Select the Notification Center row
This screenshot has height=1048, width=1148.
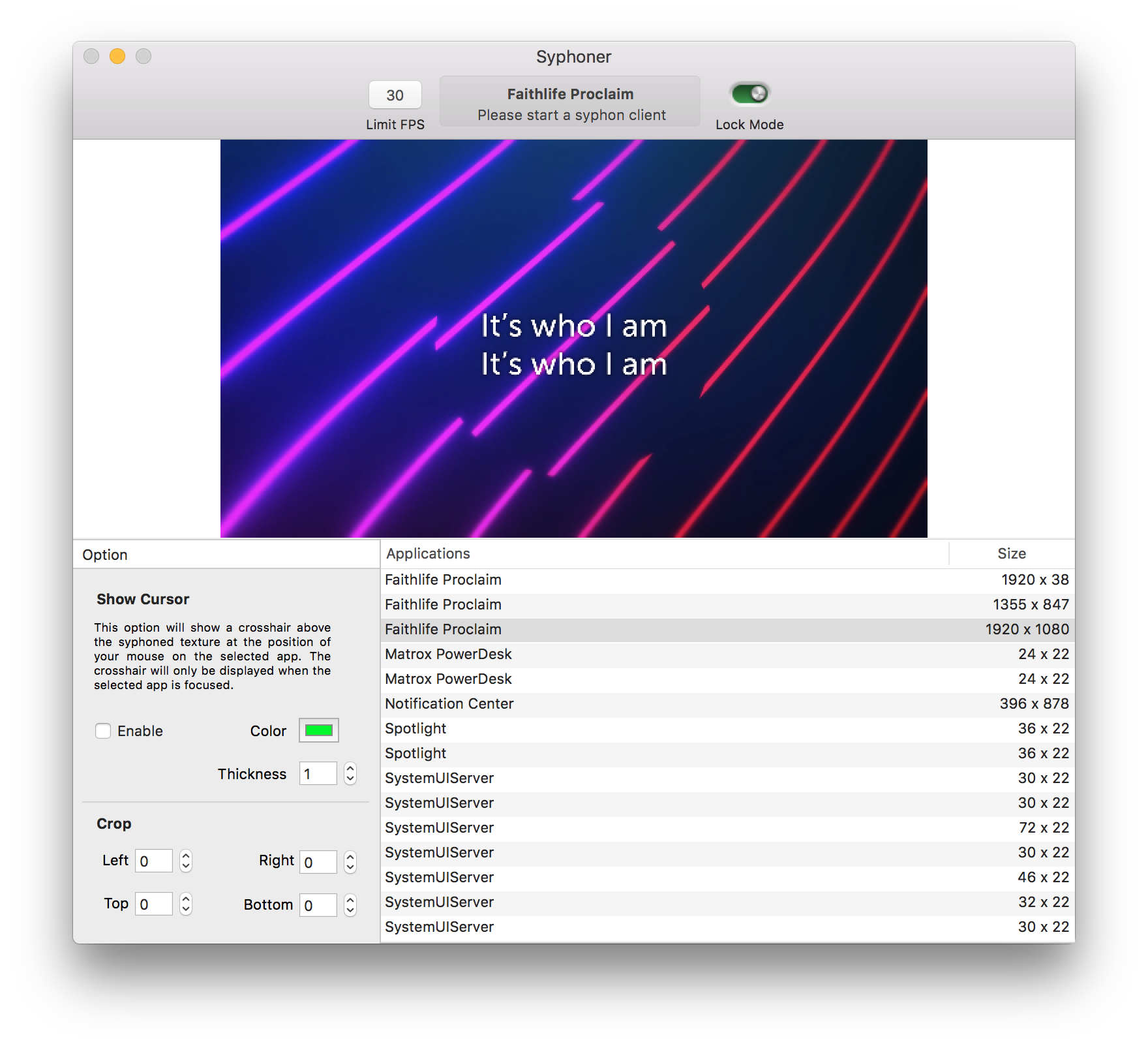point(727,704)
